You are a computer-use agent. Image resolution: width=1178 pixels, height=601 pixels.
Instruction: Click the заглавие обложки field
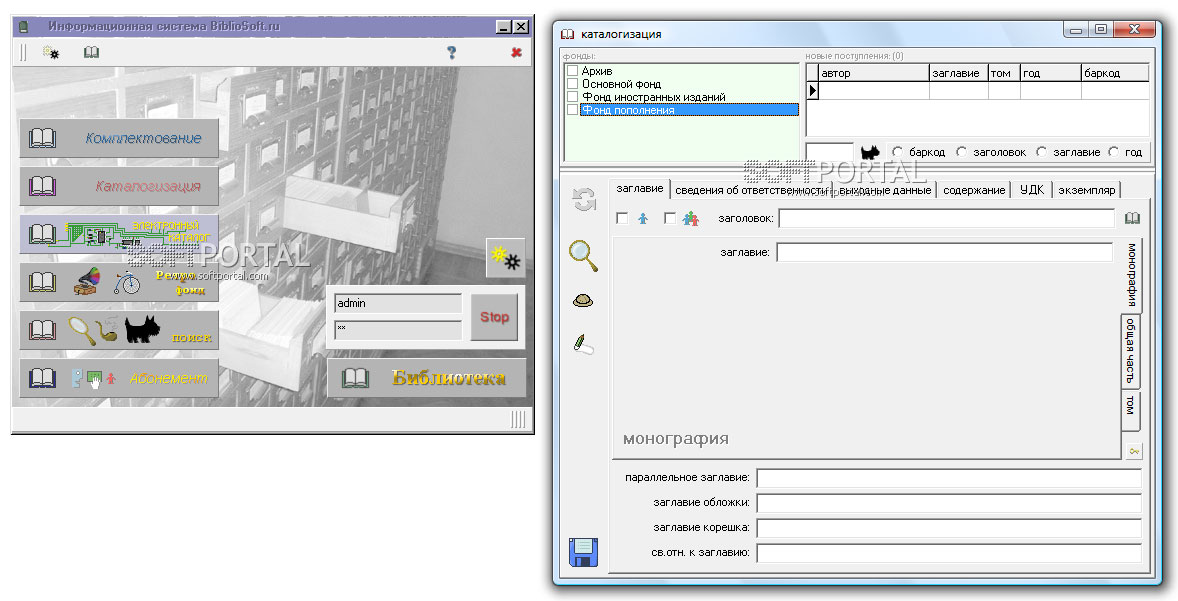coord(949,503)
